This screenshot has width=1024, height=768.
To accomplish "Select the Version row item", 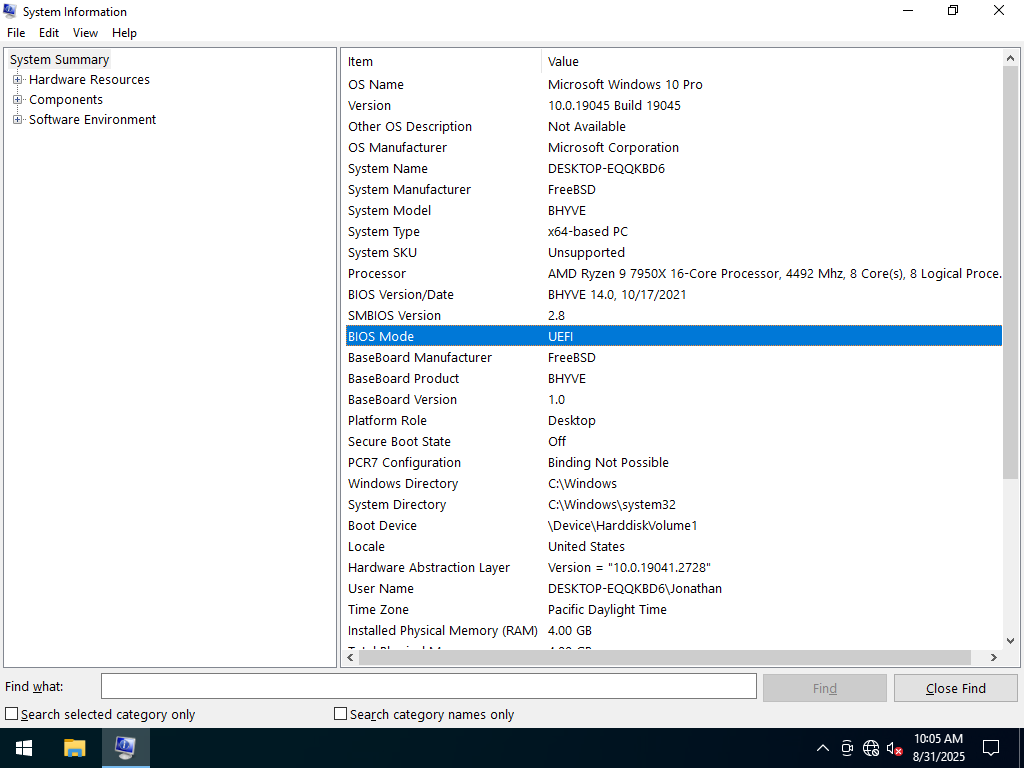I will pyautogui.click(x=673, y=106).
